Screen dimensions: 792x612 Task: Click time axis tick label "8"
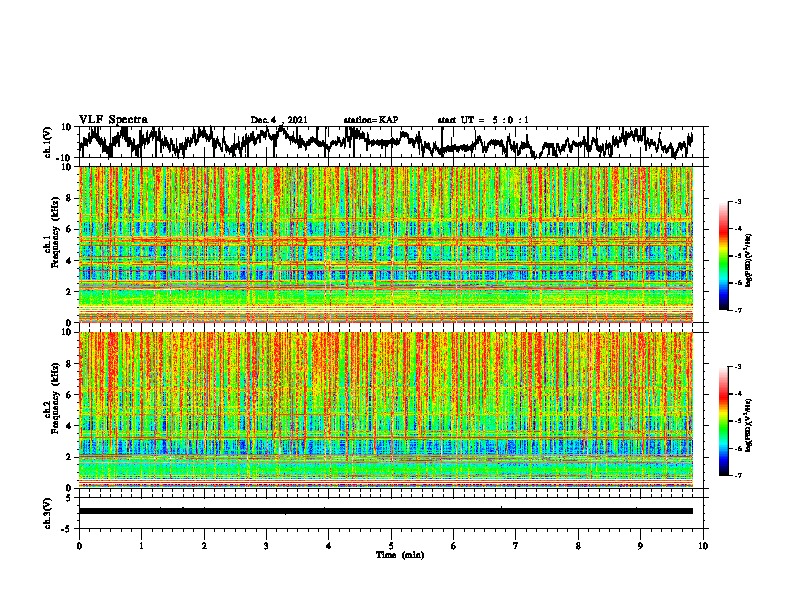pyautogui.click(x=578, y=546)
